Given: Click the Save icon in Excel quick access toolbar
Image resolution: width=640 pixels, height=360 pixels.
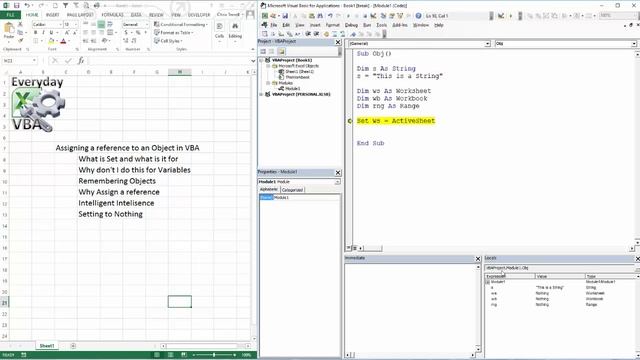Looking at the screenshot, I should click(x=16, y=5).
